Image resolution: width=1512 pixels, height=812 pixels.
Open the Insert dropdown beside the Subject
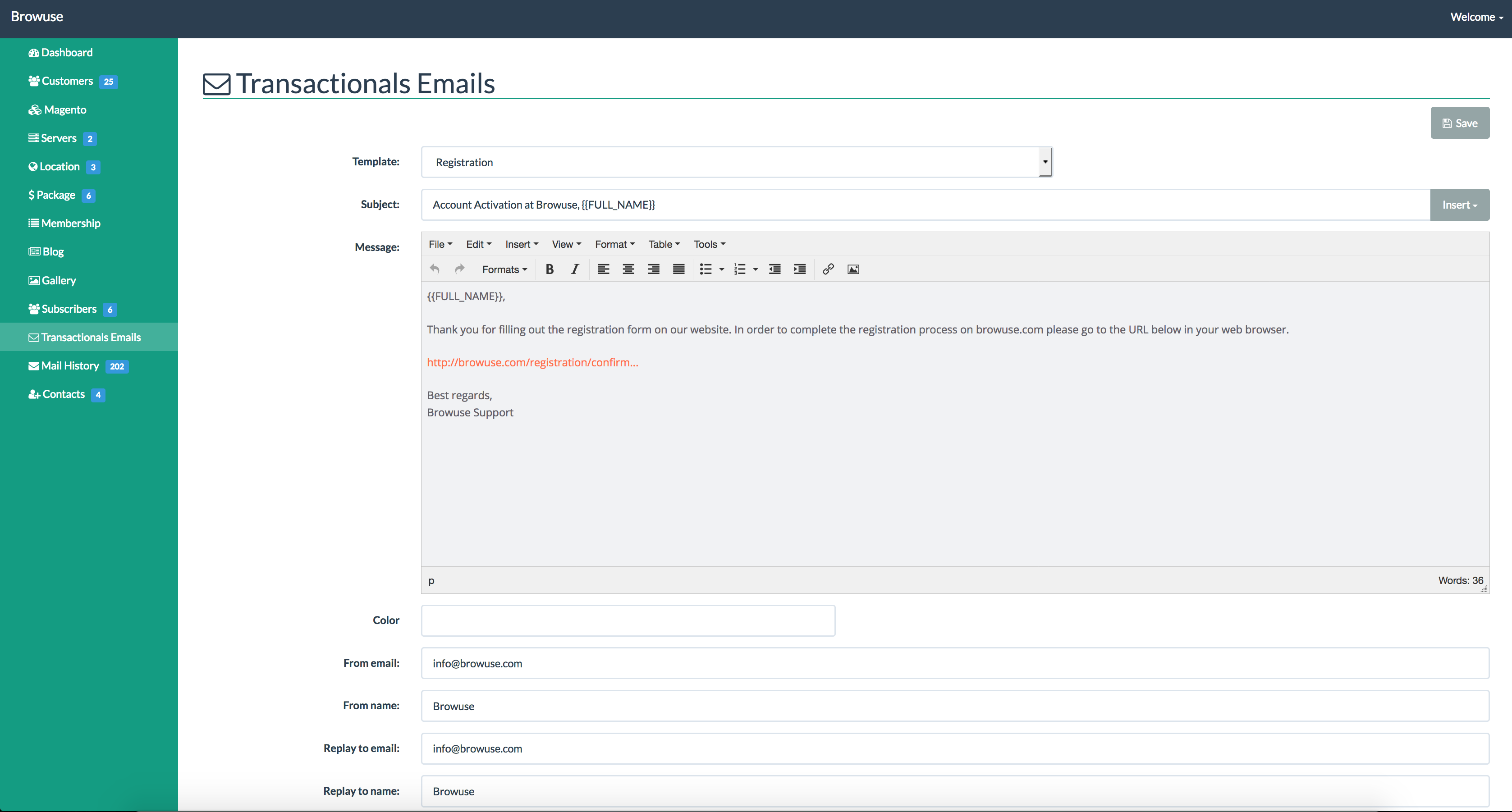[x=1460, y=205]
